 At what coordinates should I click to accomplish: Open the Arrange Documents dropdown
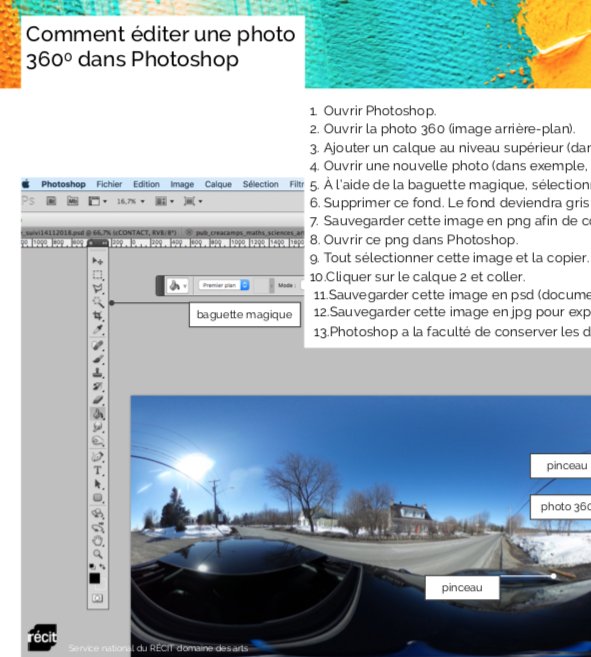(x=164, y=202)
